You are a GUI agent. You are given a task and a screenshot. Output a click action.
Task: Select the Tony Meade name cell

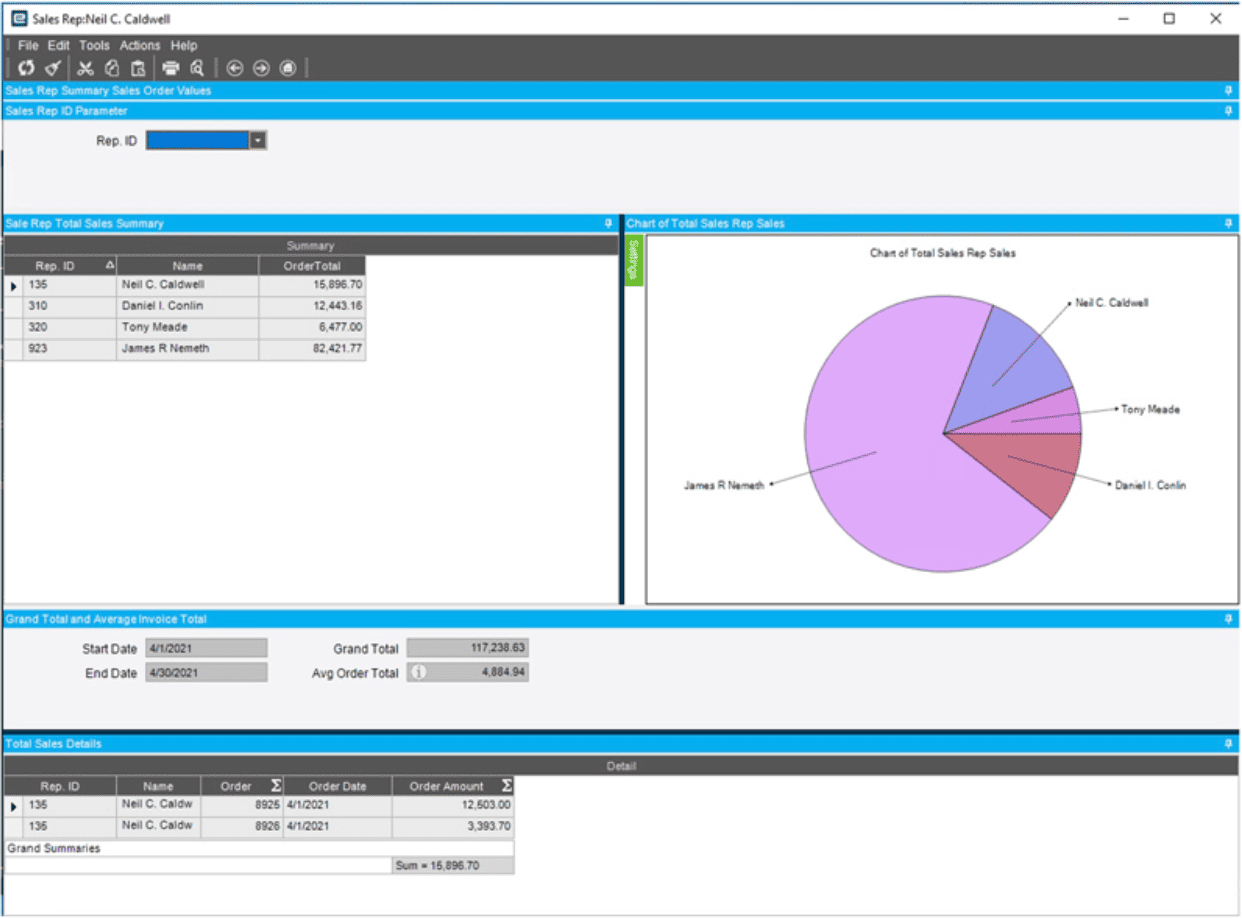click(187, 327)
